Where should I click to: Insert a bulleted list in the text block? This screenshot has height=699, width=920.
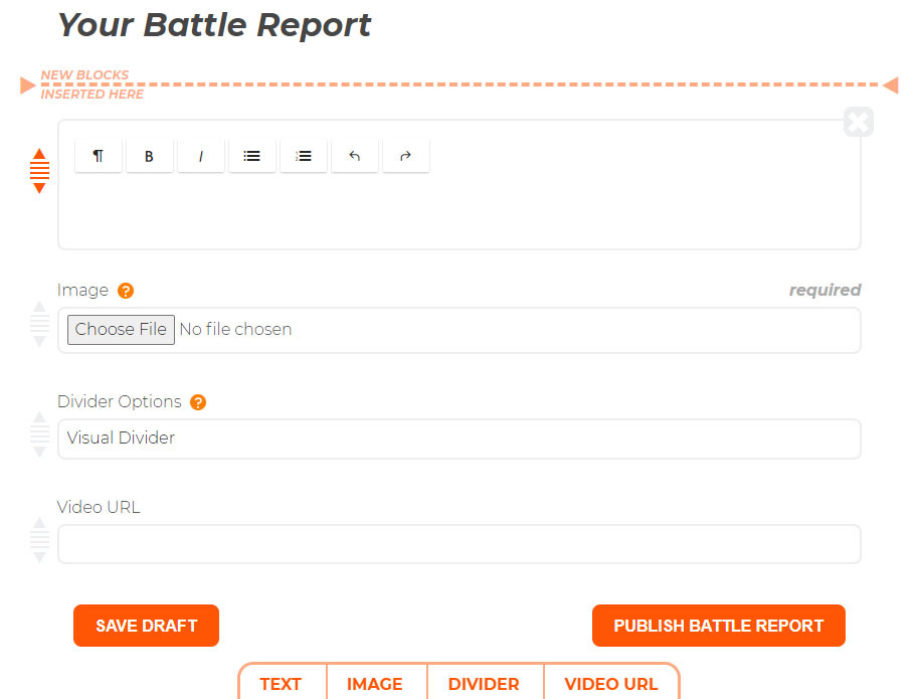pos(252,156)
